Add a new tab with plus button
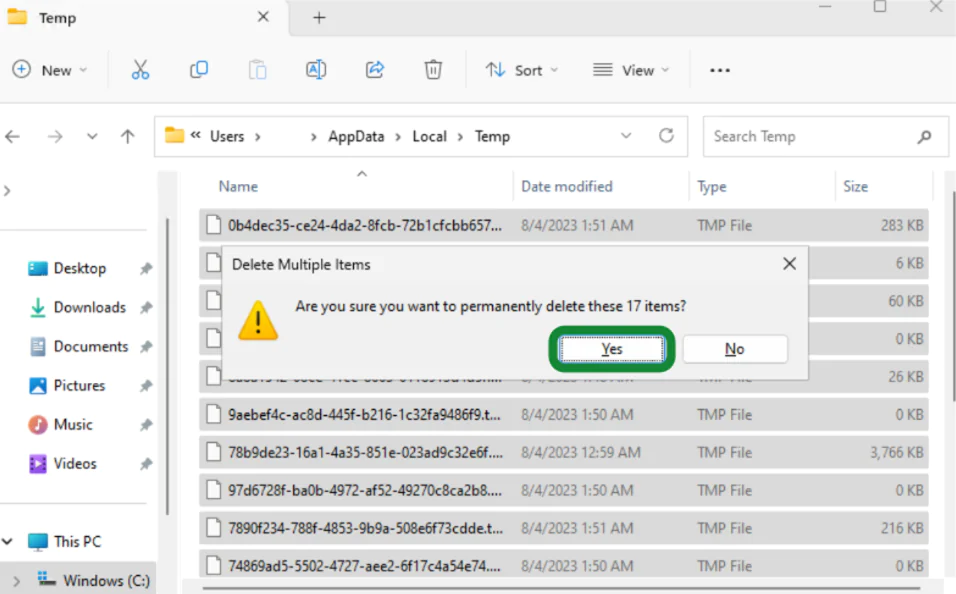 point(319,18)
